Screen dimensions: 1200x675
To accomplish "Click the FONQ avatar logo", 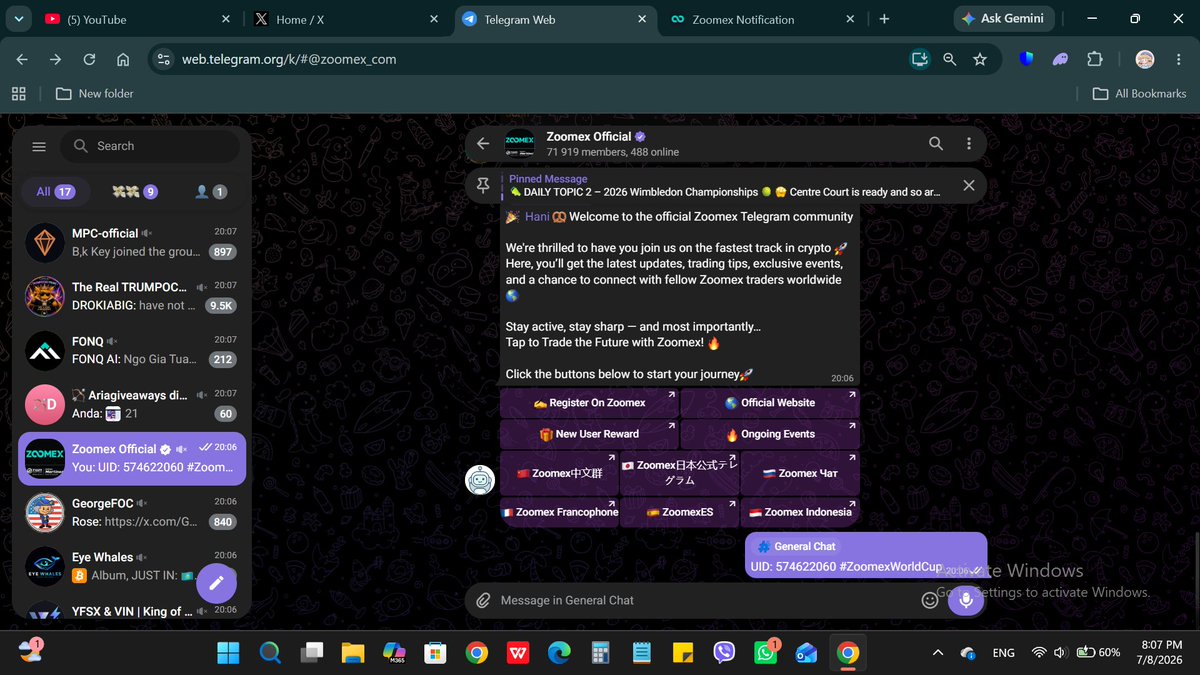I will tap(45, 350).
